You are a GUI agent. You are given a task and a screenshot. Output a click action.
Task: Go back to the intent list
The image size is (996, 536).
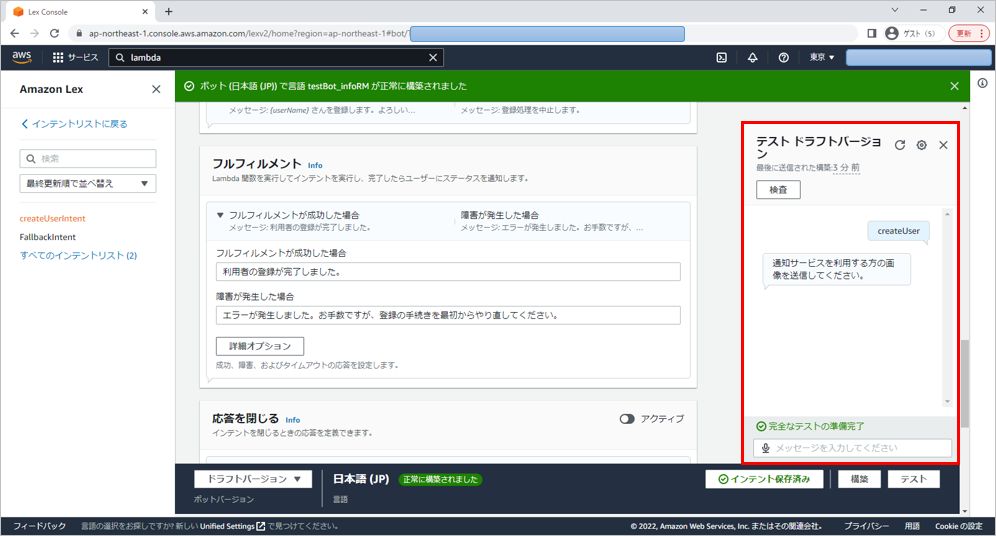74,124
